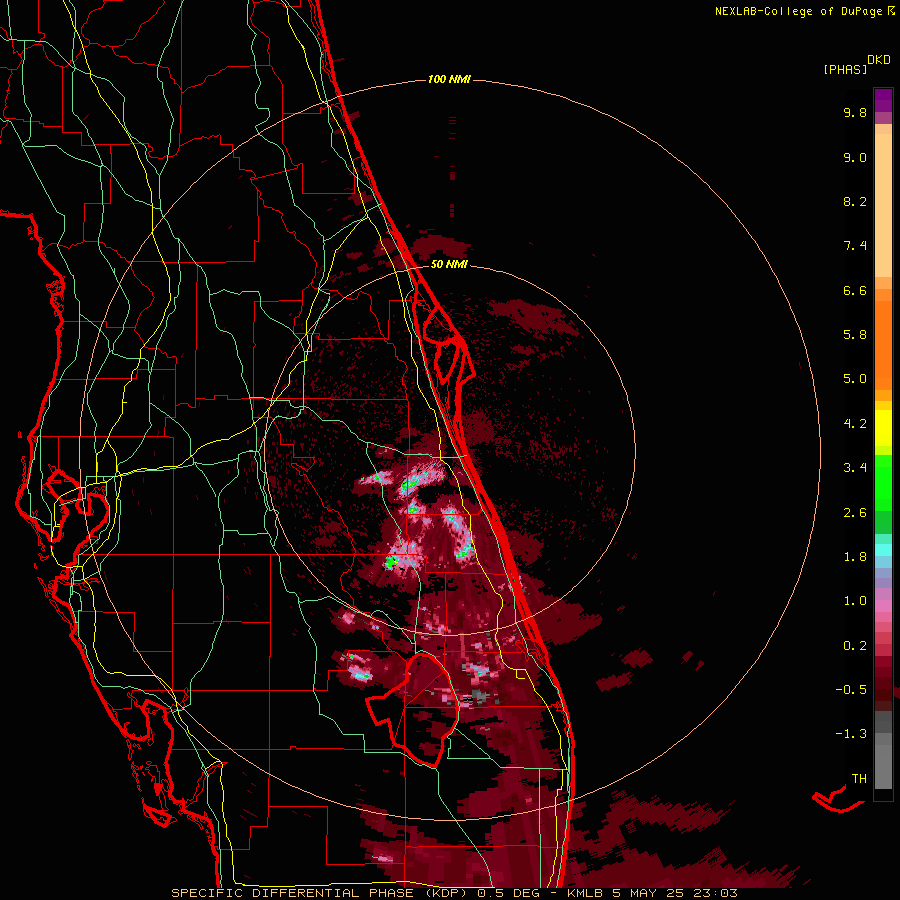Screen dimensions: 900x900
Task: Pick the purple top band of the color bar
Action: pyautogui.click(x=883, y=100)
